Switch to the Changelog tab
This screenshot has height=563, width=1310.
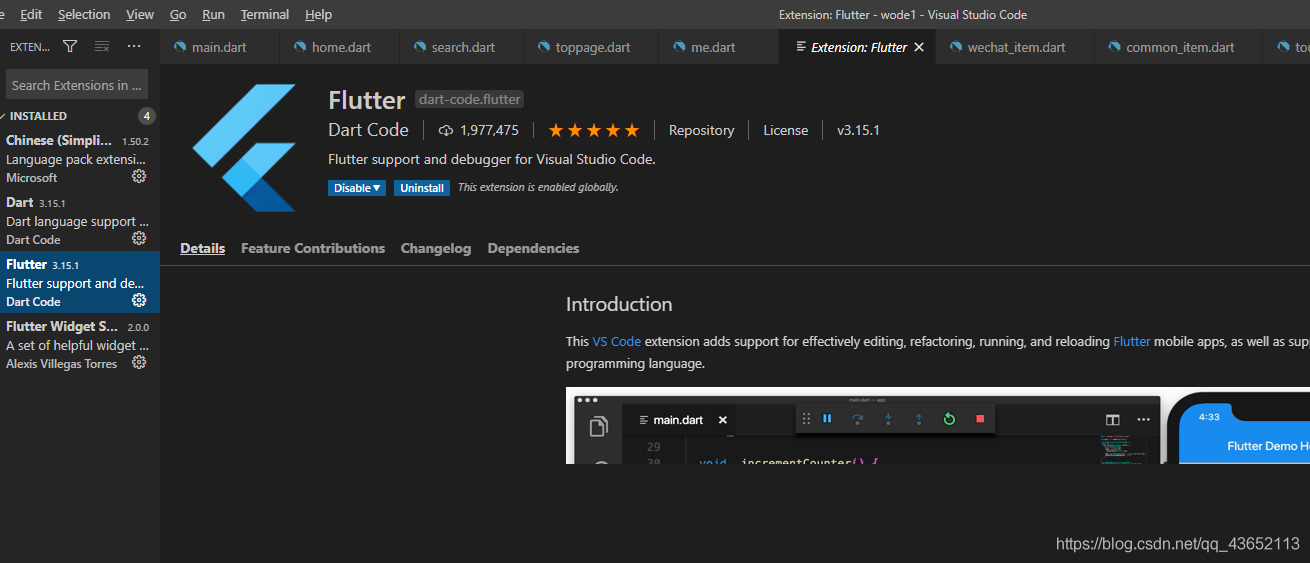click(436, 248)
